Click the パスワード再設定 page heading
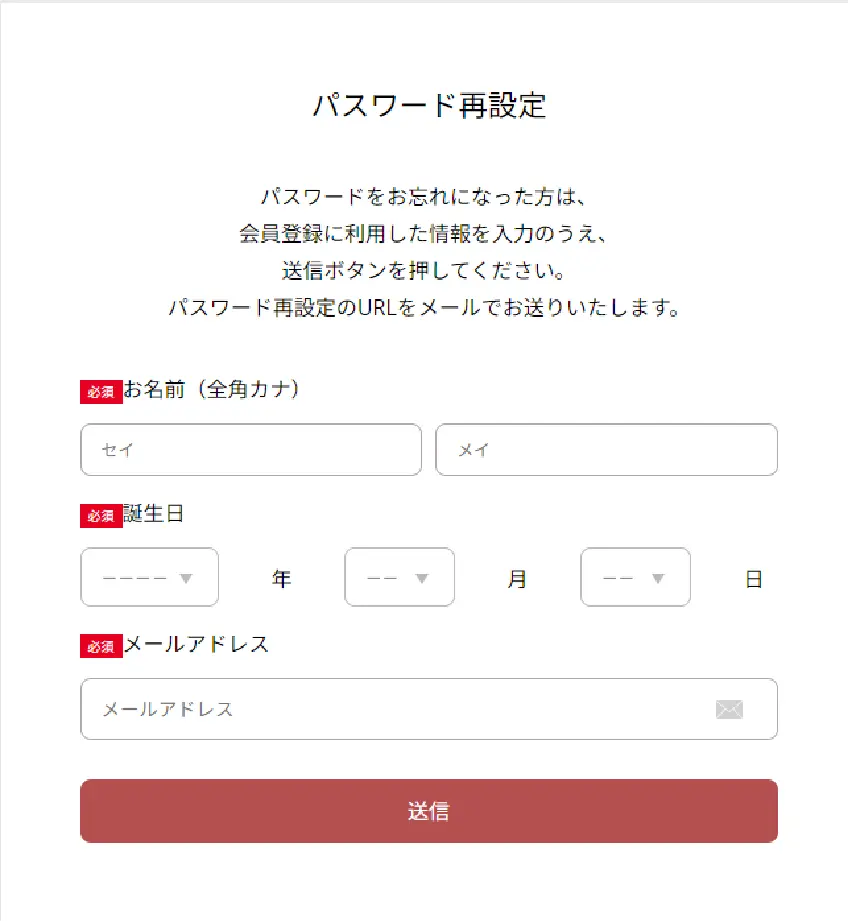This screenshot has height=921, width=849. pos(429,106)
